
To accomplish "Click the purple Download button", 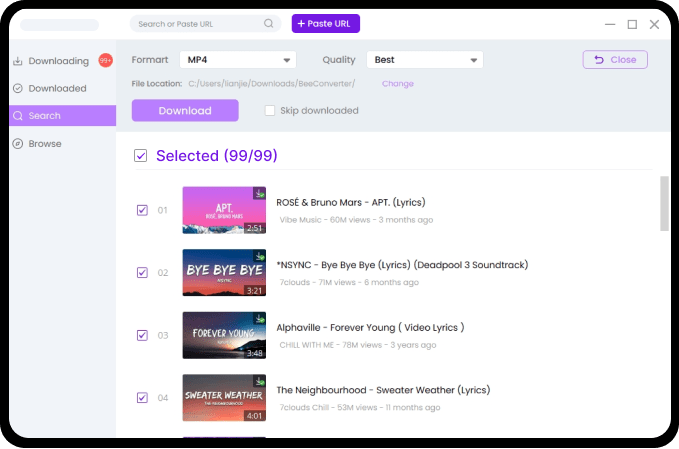I will (x=185, y=110).
